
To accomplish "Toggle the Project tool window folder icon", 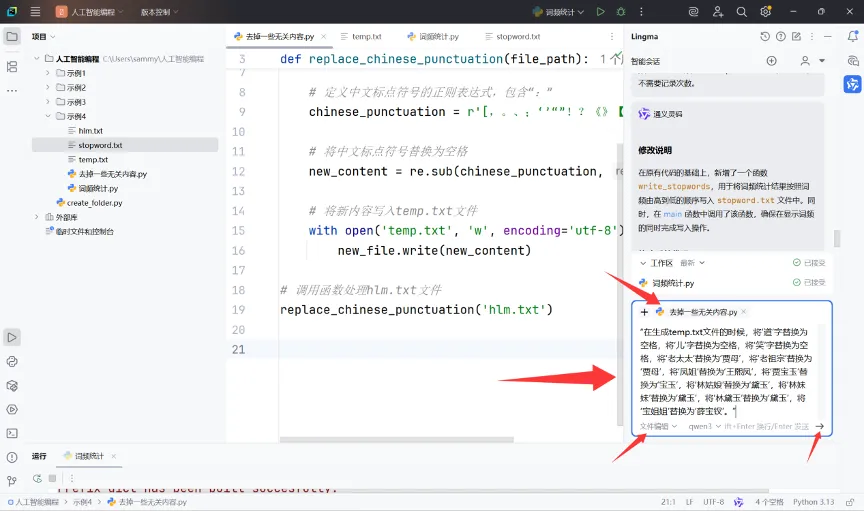I will 12,37.
